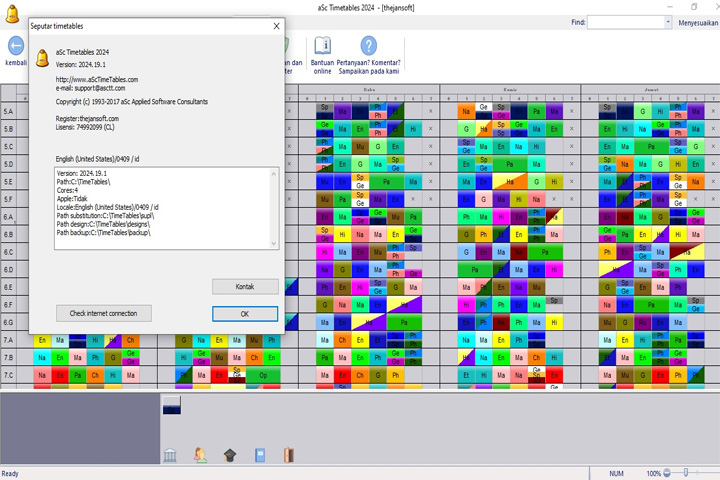This screenshot has height=480, width=720.
Task: Select the 6.C class row header
Action: click(8, 252)
